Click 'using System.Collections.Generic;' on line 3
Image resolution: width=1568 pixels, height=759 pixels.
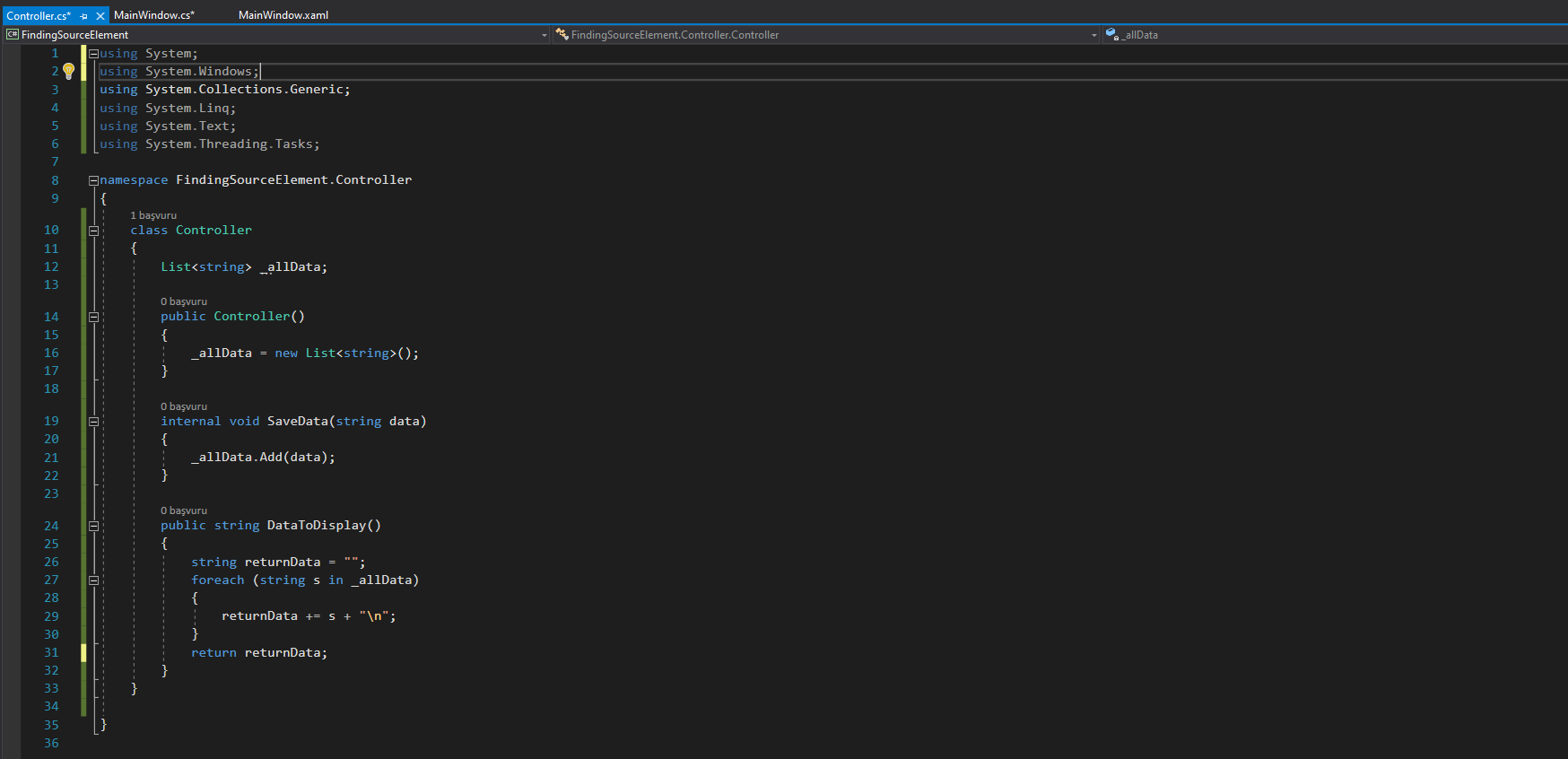225,90
